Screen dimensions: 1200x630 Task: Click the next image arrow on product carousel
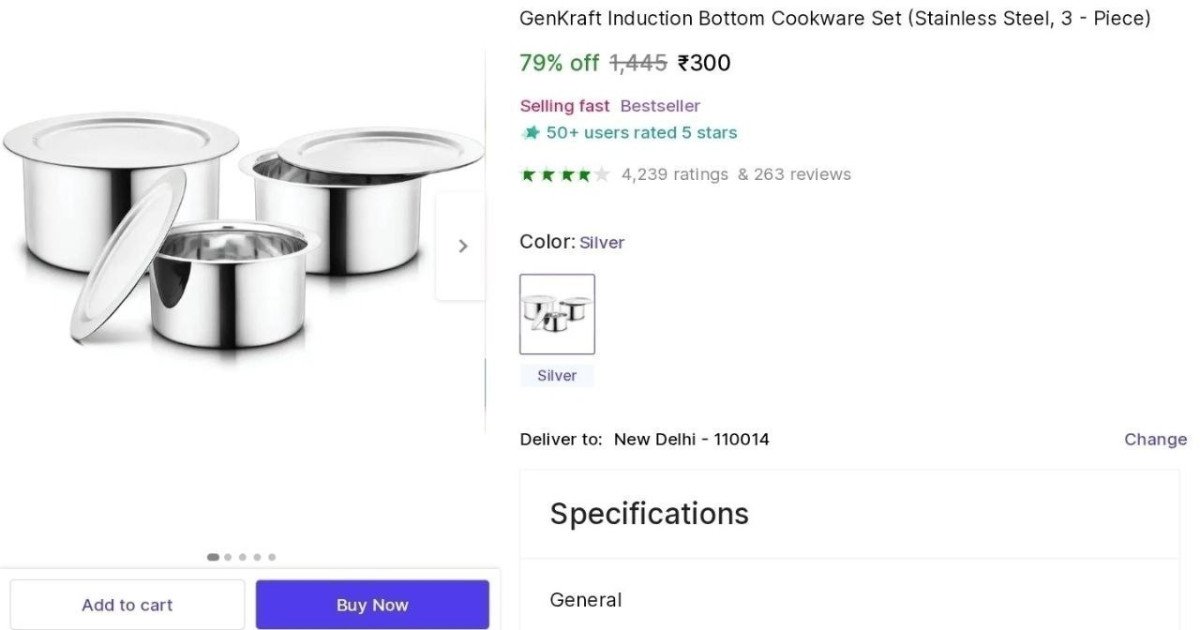point(462,244)
